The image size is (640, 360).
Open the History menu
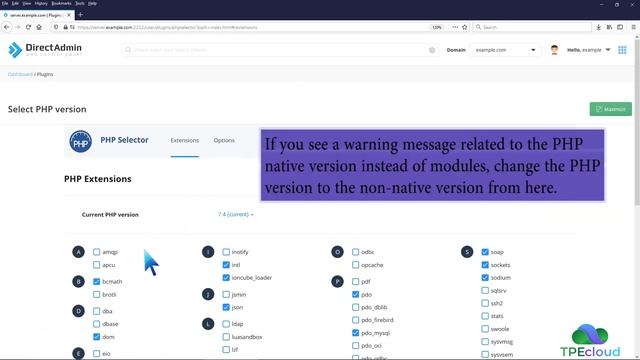41,3
